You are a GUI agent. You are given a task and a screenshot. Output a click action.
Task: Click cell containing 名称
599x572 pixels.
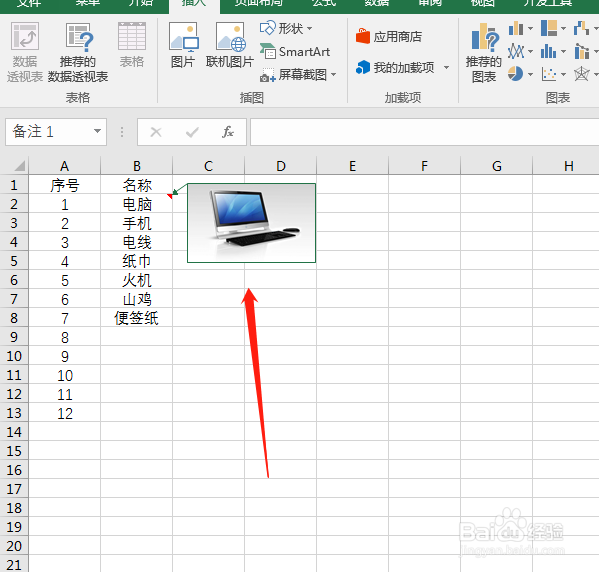(x=137, y=185)
